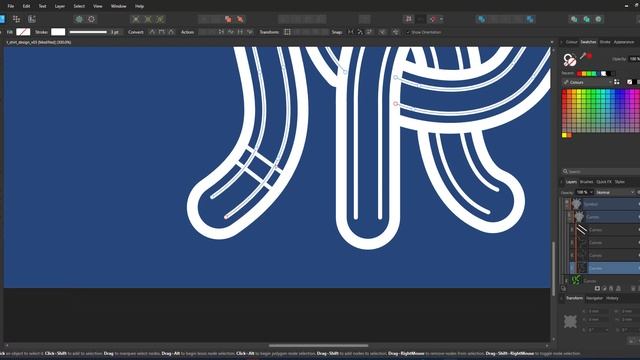Image resolution: width=640 pixels, height=360 pixels.
Task: Convert node to smart
Action: tap(171, 32)
